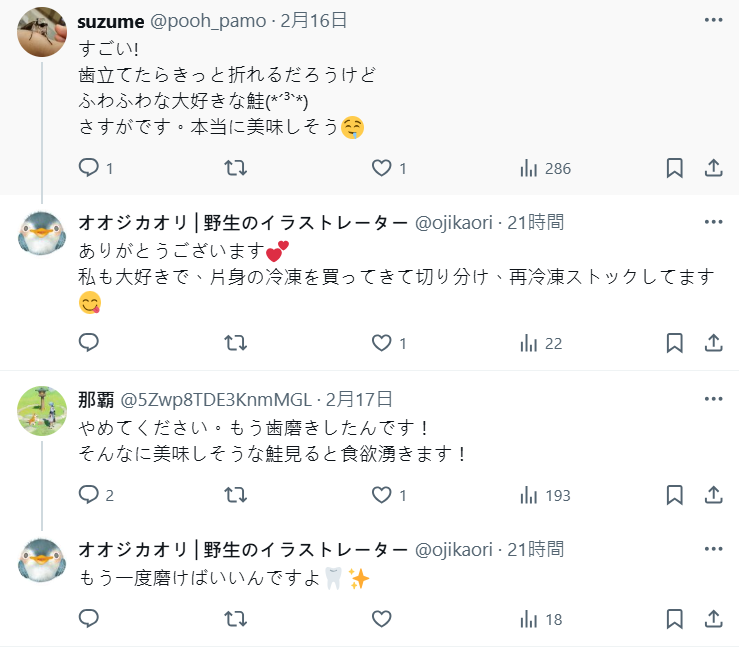Open more options menu on 那覇's tweet
The height and width of the screenshot is (653, 739).
click(713, 399)
